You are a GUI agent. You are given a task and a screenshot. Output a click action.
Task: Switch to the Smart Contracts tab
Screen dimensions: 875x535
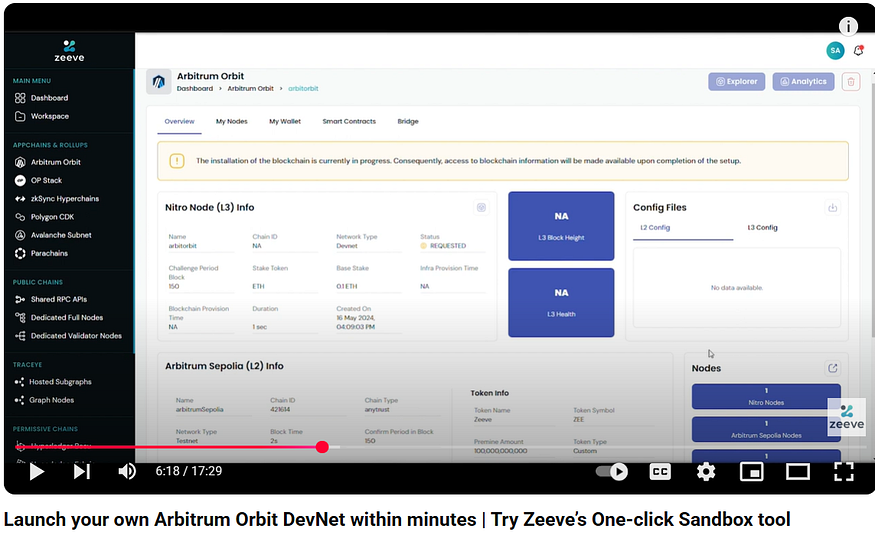click(349, 122)
